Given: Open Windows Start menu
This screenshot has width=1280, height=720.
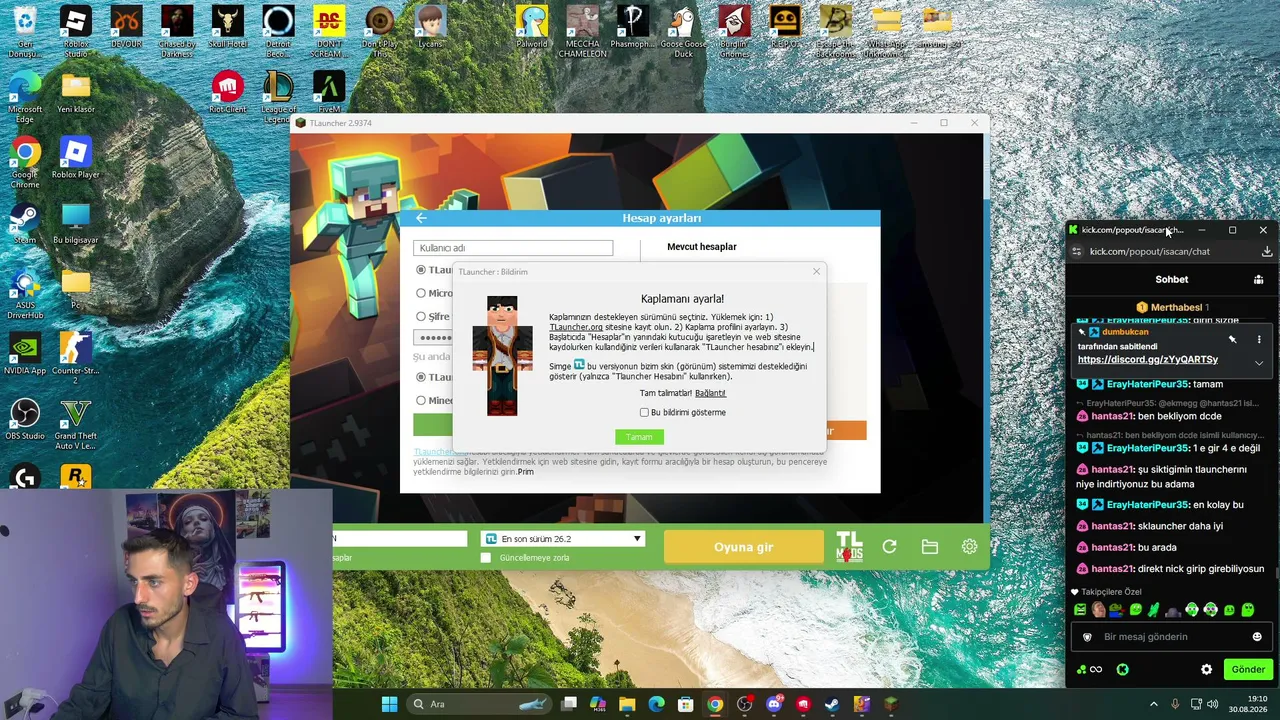Looking at the screenshot, I should coord(389,704).
